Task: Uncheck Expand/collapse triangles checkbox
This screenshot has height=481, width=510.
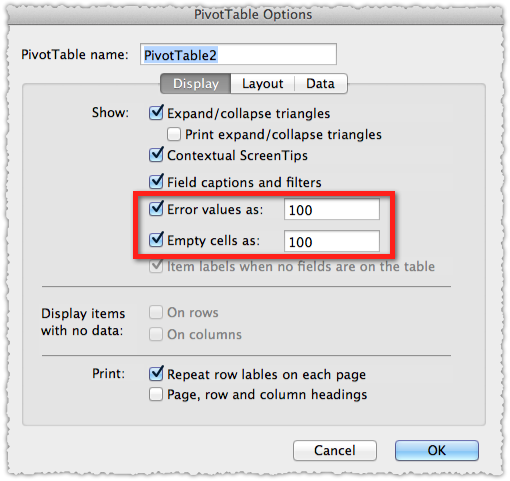Action: tap(156, 113)
